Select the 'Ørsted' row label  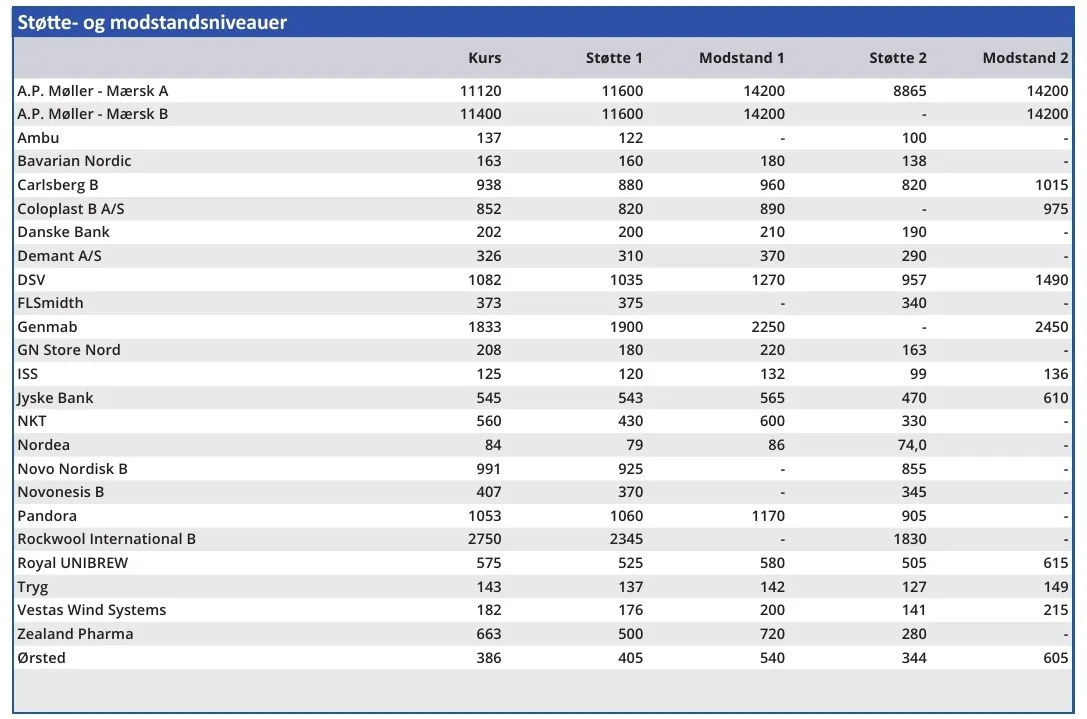tap(42, 658)
